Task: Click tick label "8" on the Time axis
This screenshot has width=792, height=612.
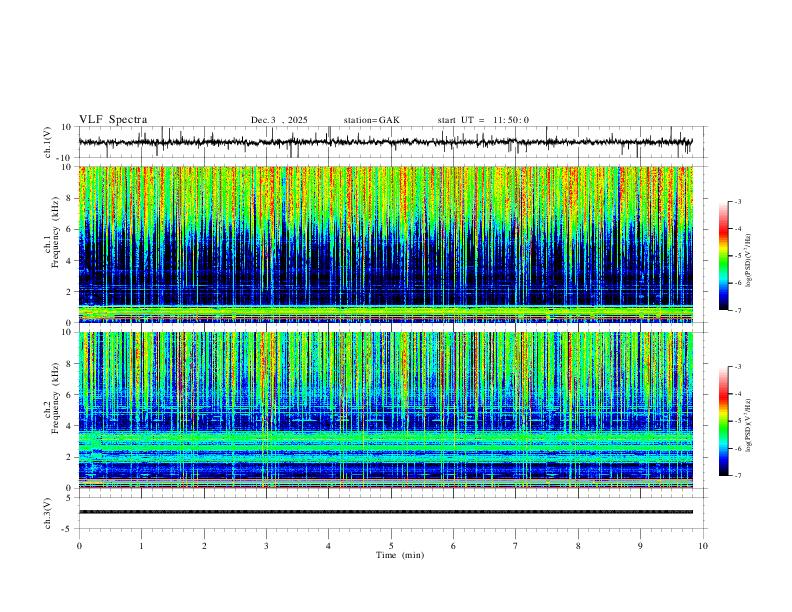Action: [578, 546]
